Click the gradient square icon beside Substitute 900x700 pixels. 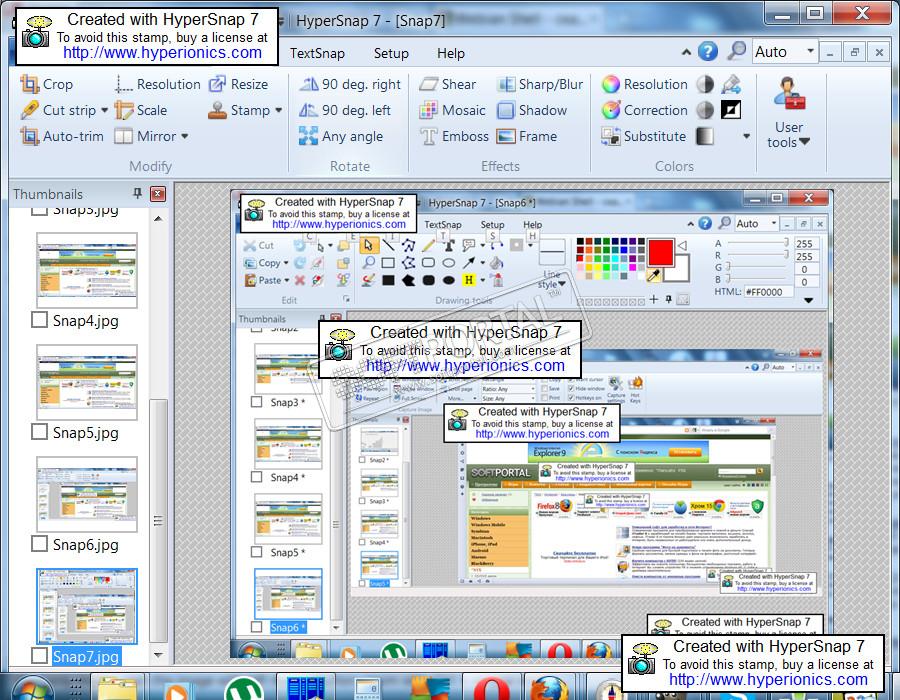click(x=705, y=137)
